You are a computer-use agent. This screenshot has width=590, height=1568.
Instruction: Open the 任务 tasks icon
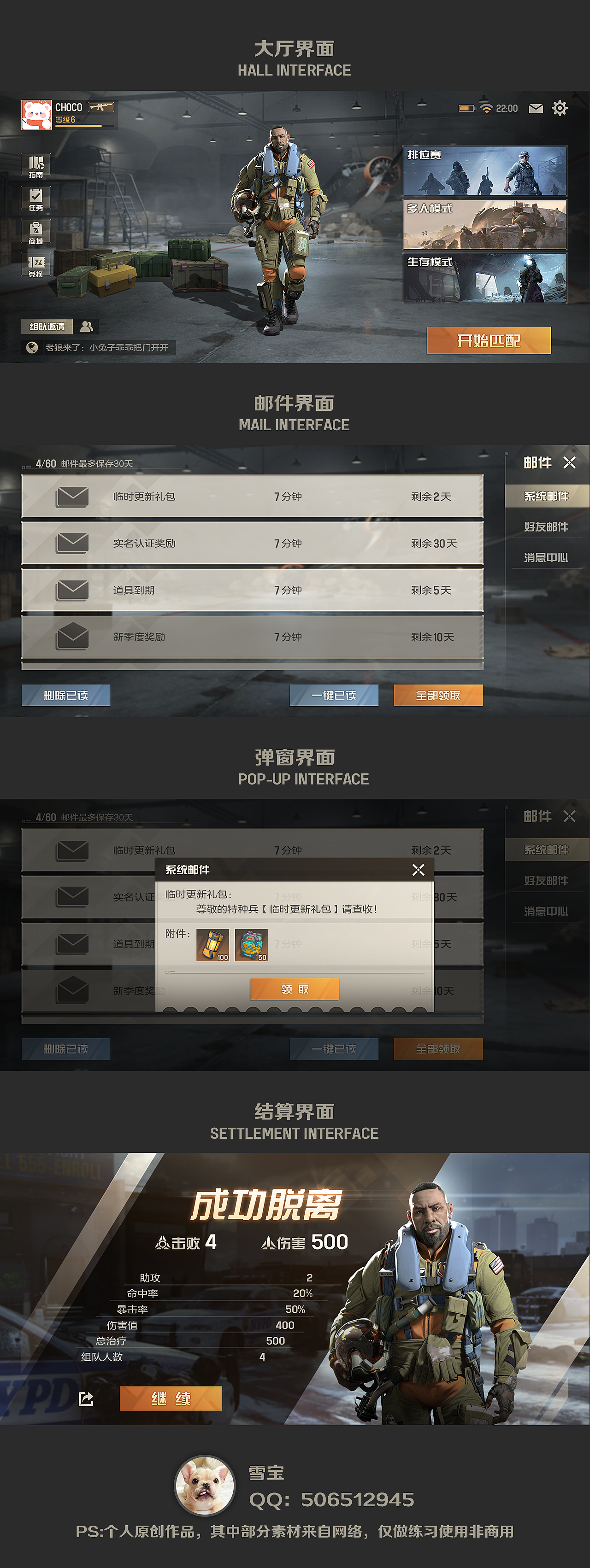pos(36,199)
